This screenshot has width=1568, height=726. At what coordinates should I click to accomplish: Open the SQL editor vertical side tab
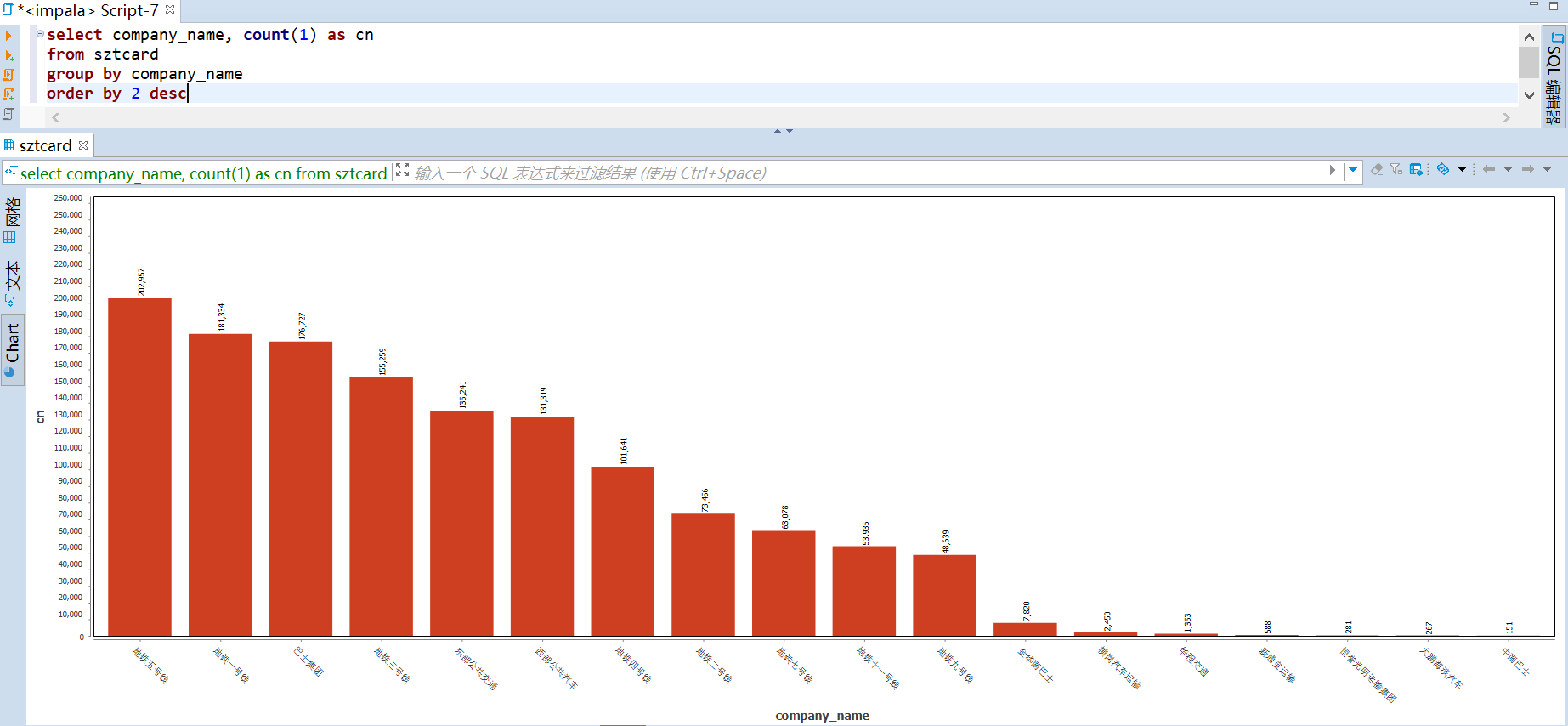click(x=1554, y=78)
